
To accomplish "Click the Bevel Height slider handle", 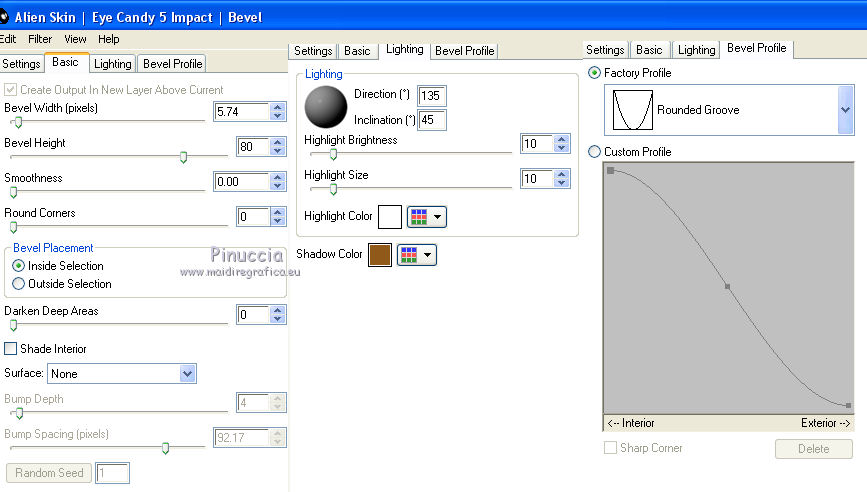I will coord(184,157).
